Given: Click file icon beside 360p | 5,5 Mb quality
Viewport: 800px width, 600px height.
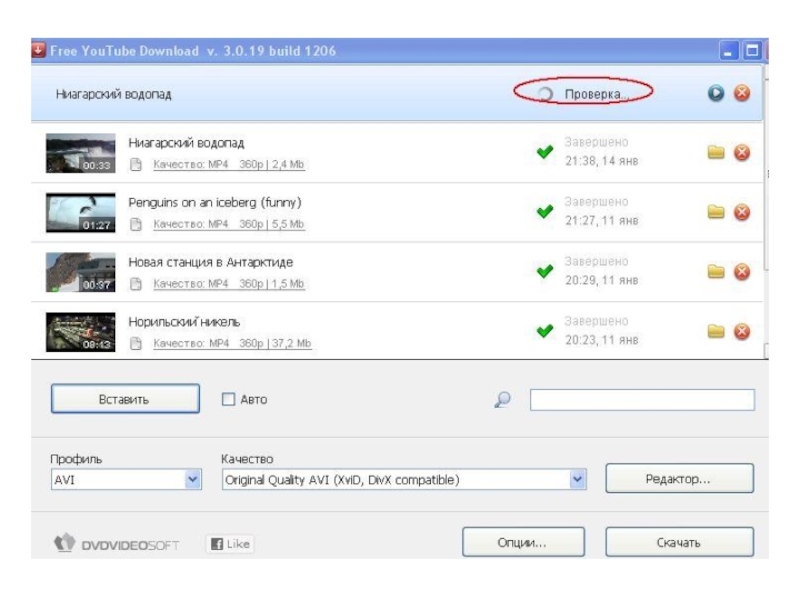Looking at the screenshot, I should (136, 224).
